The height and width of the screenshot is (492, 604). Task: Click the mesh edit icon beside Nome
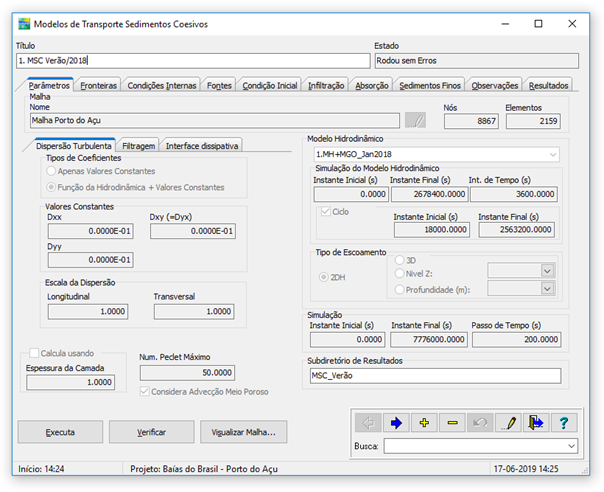[x=415, y=121]
